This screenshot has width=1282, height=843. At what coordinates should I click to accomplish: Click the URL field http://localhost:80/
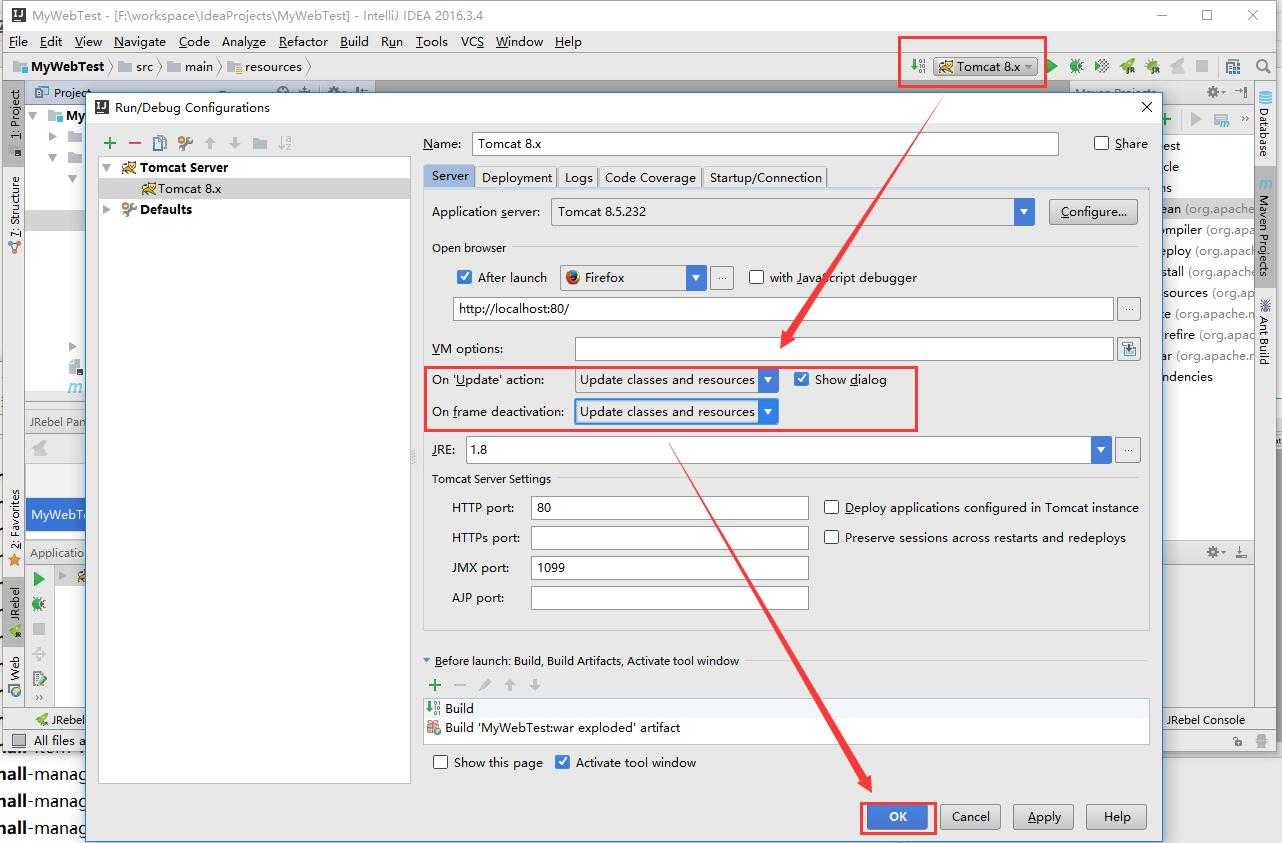[783, 309]
